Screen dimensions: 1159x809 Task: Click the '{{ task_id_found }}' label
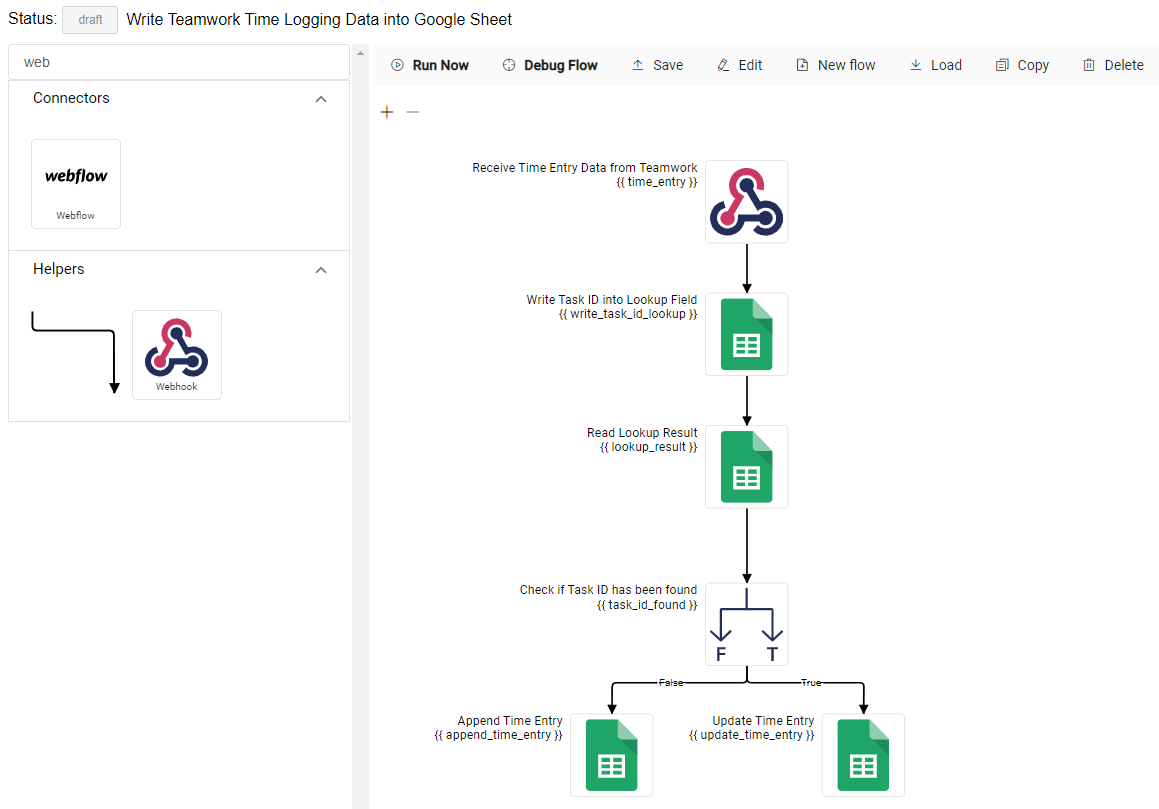point(647,605)
